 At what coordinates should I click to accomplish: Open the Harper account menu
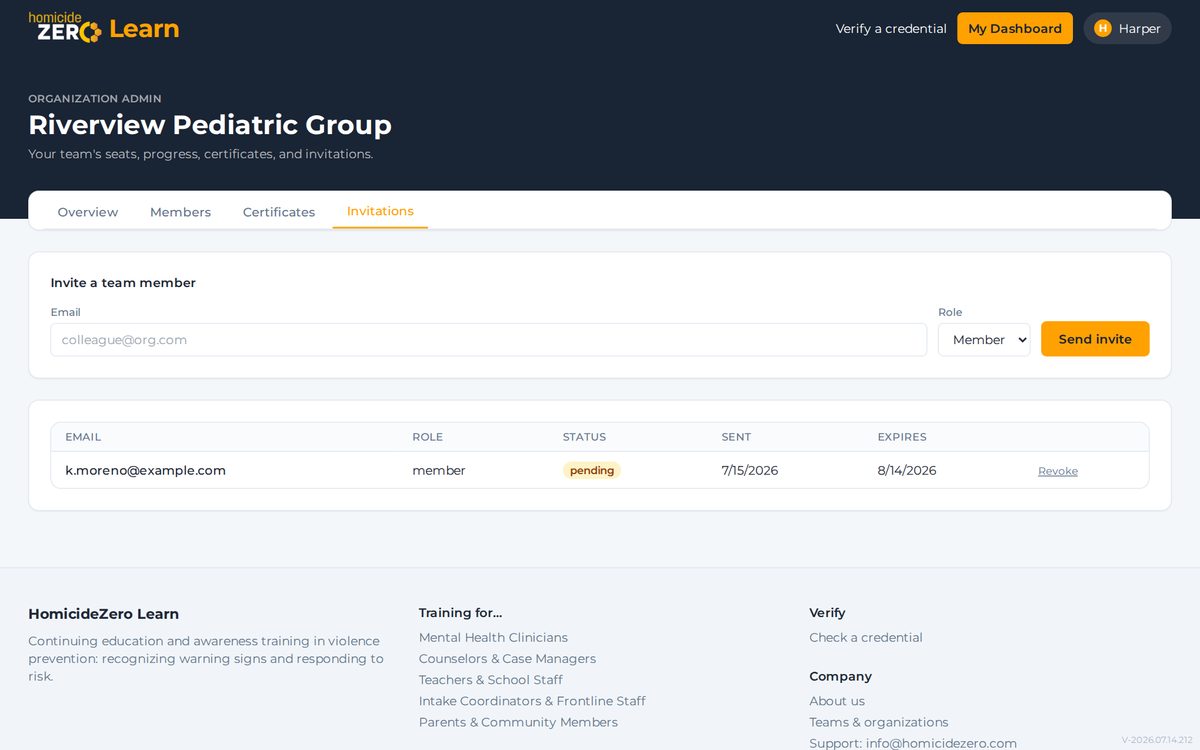point(1127,28)
